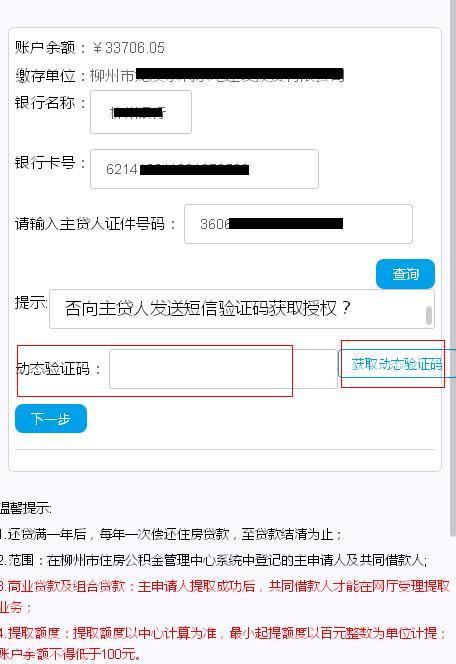Click the 银行名称 label
Image resolution: width=456 pixels, height=664 pixels.
coord(50,103)
